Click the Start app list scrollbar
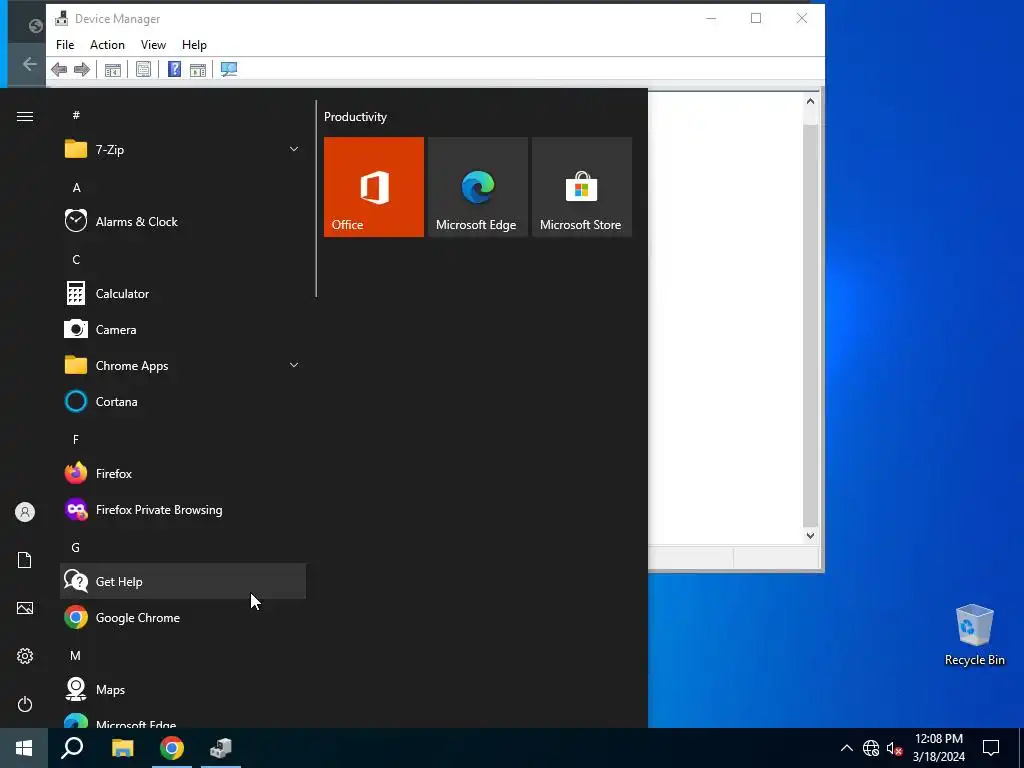The width and height of the screenshot is (1024, 768). point(316,199)
